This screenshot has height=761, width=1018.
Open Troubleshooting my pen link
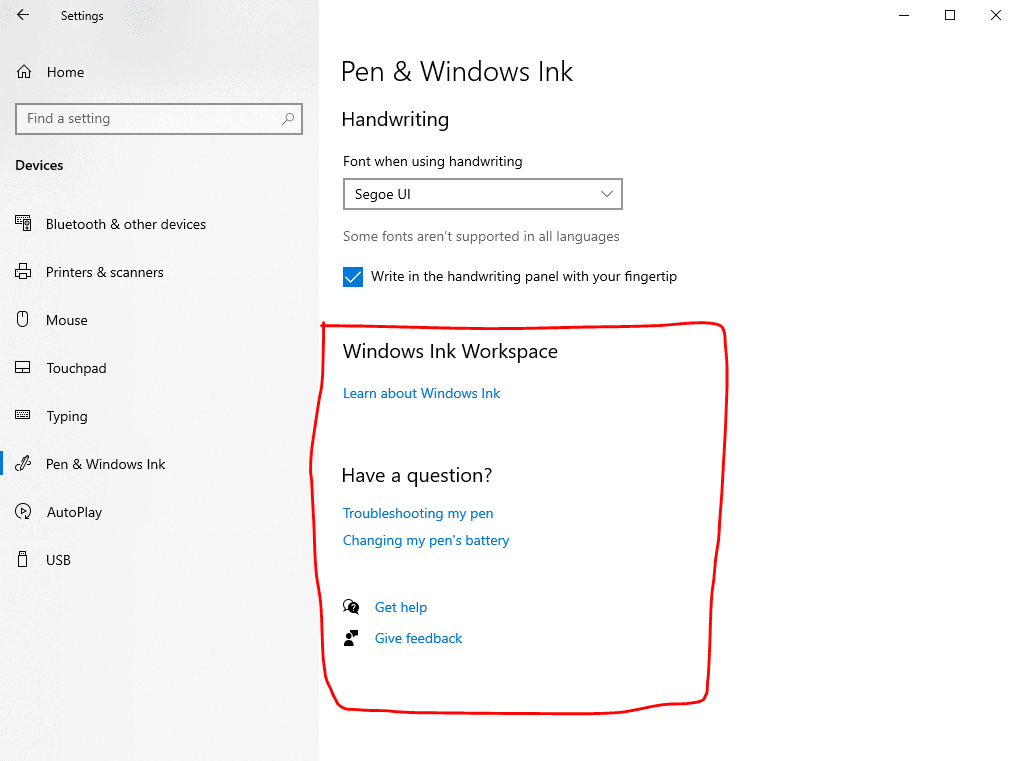point(418,513)
